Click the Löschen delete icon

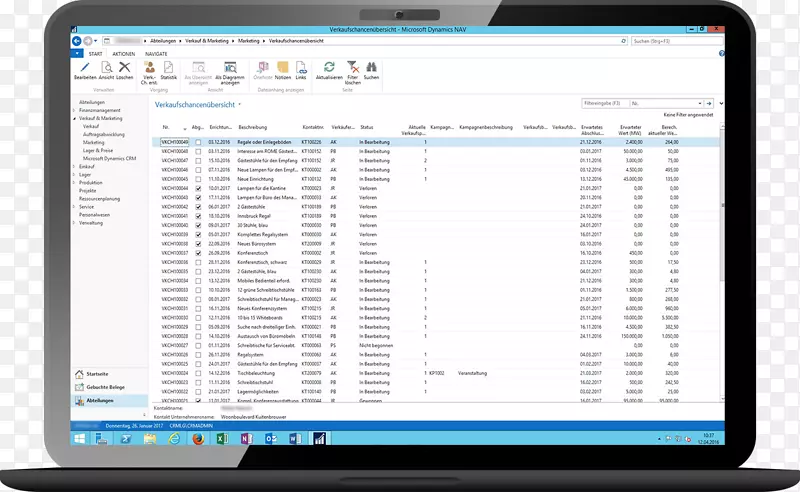point(124,67)
